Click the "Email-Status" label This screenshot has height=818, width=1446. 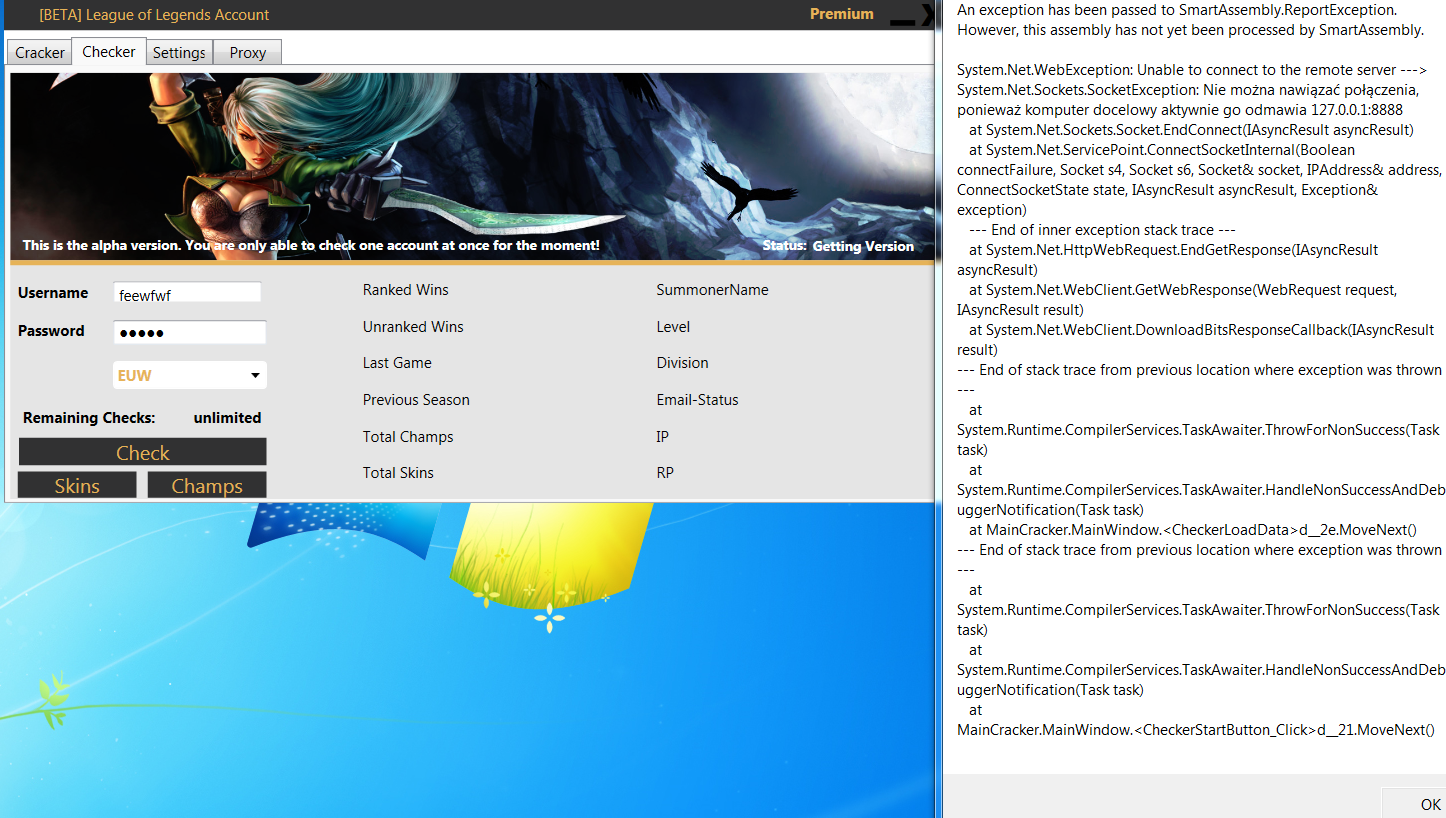tap(698, 400)
